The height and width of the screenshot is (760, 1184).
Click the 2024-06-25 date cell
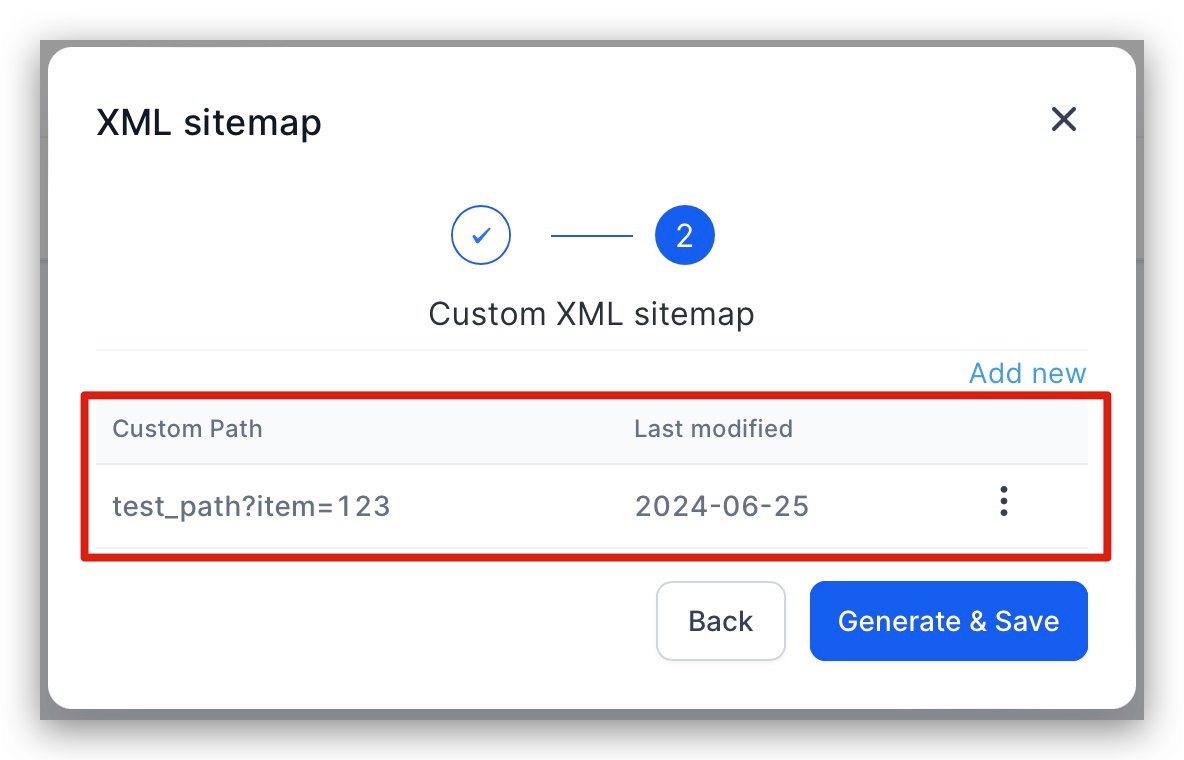(x=721, y=506)
